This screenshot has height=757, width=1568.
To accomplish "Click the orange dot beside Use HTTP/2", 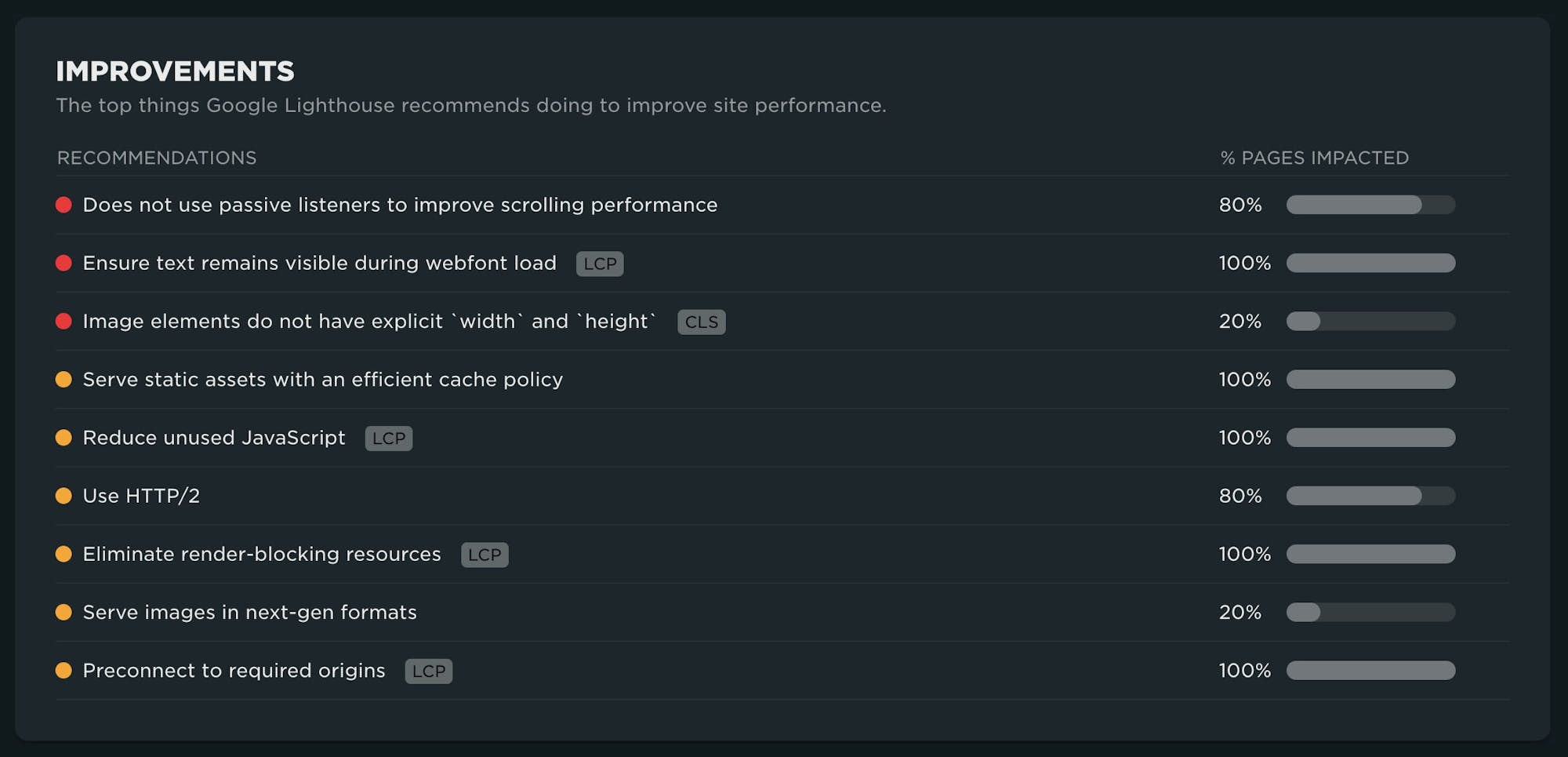I will [64, 496].
